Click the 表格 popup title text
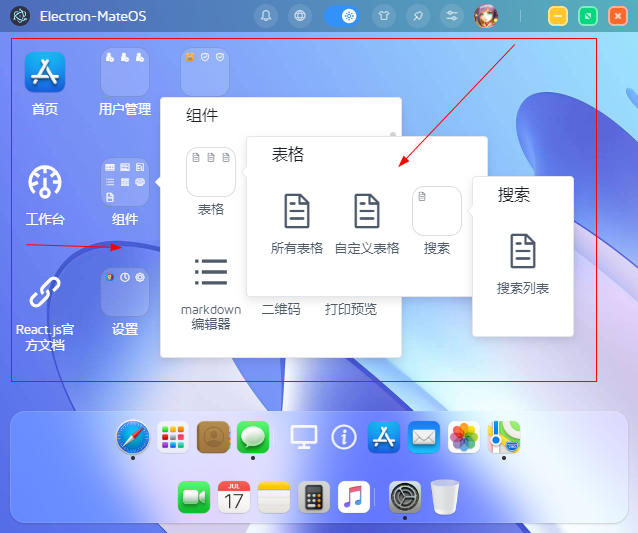The width and height of the screenshot is (638, 533). [x=288, y=155]
